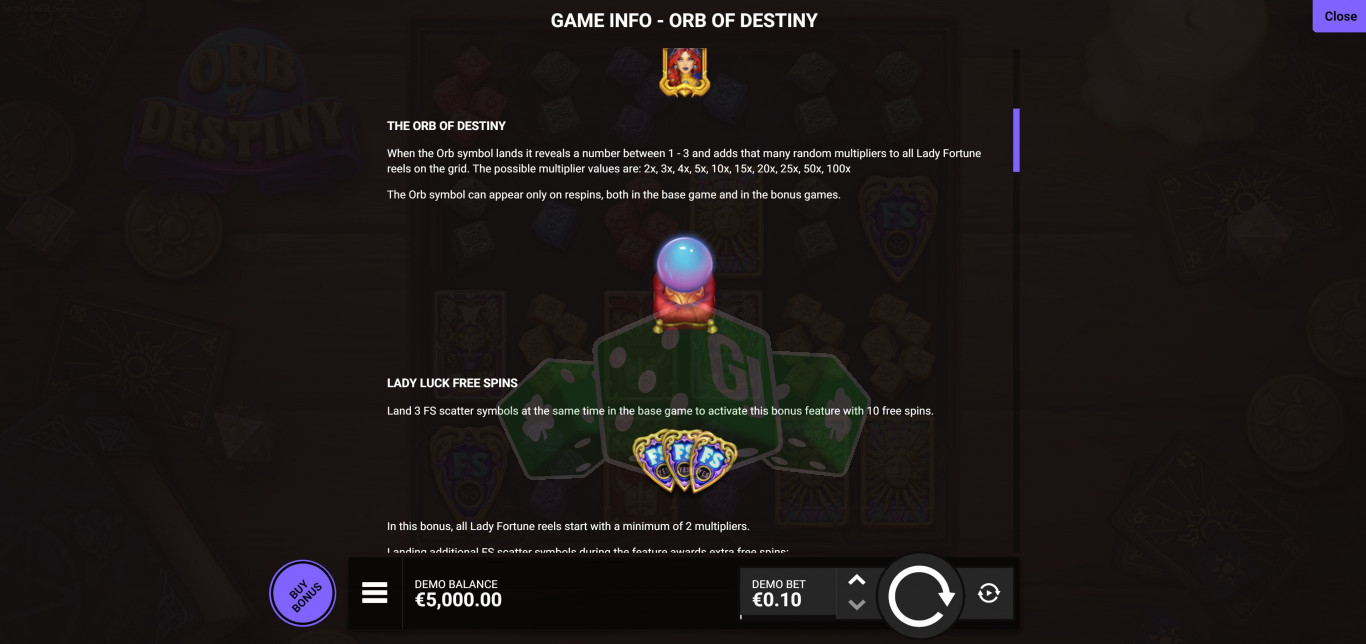
Task: Click the Lady Luck Free Spins heading
Action: (x=452, y=383)
